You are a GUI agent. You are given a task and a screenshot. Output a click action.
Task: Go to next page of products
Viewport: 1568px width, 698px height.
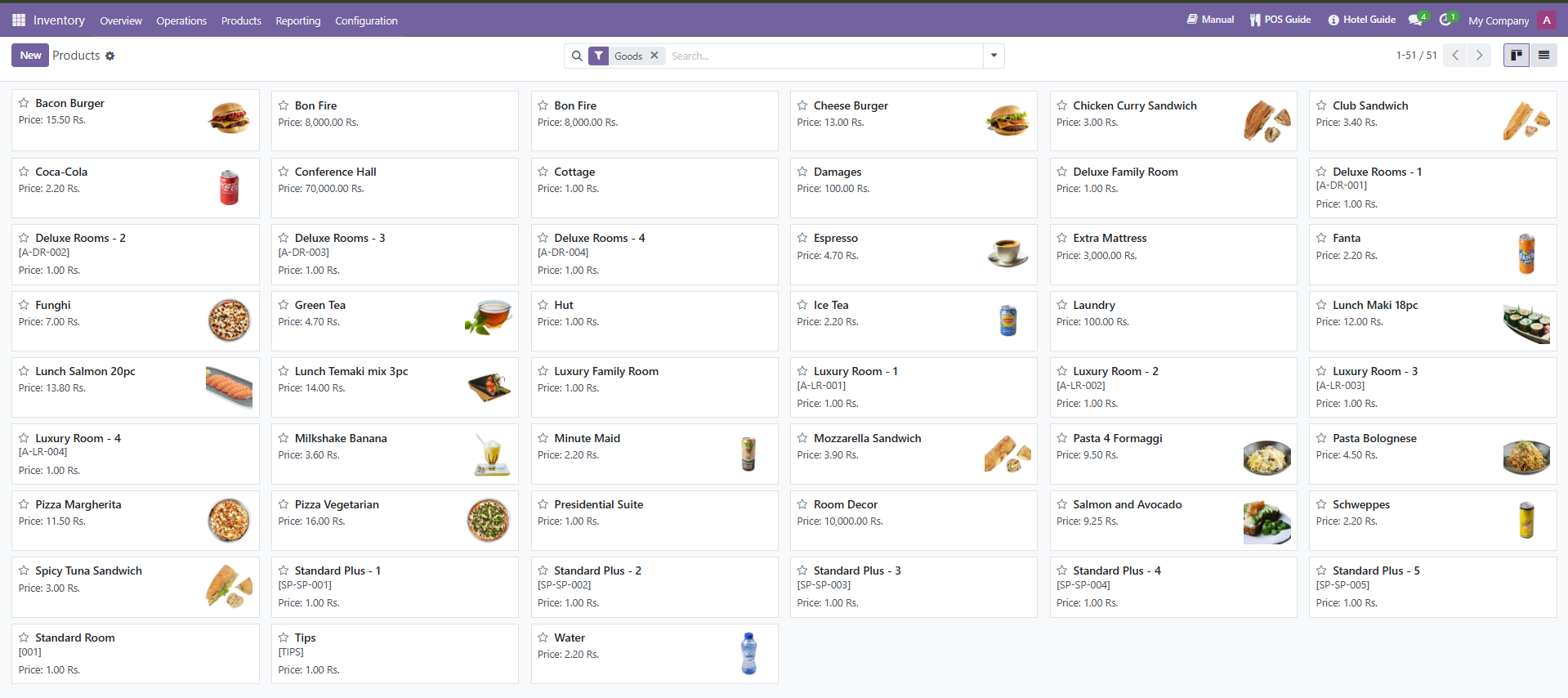coord(1479,56)
